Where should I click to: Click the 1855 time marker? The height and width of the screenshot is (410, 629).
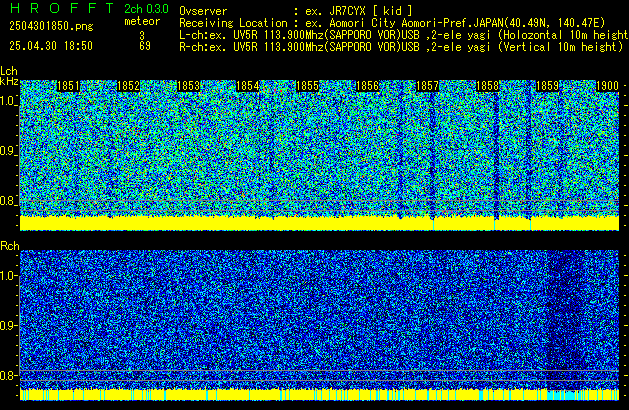pos(307,86)
